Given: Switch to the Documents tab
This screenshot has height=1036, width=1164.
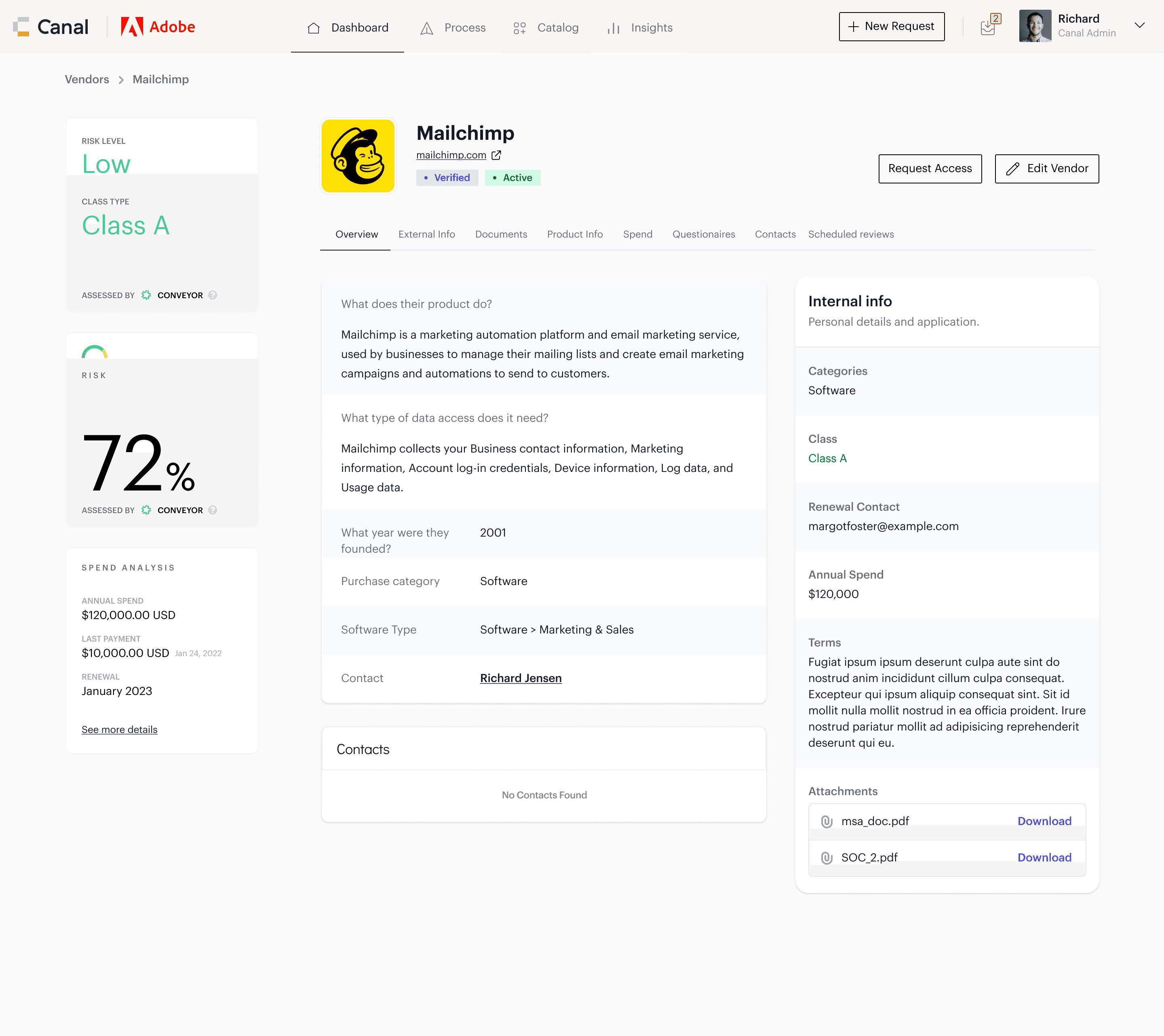Looking at the screenshot, I should (x=501, y=234).
